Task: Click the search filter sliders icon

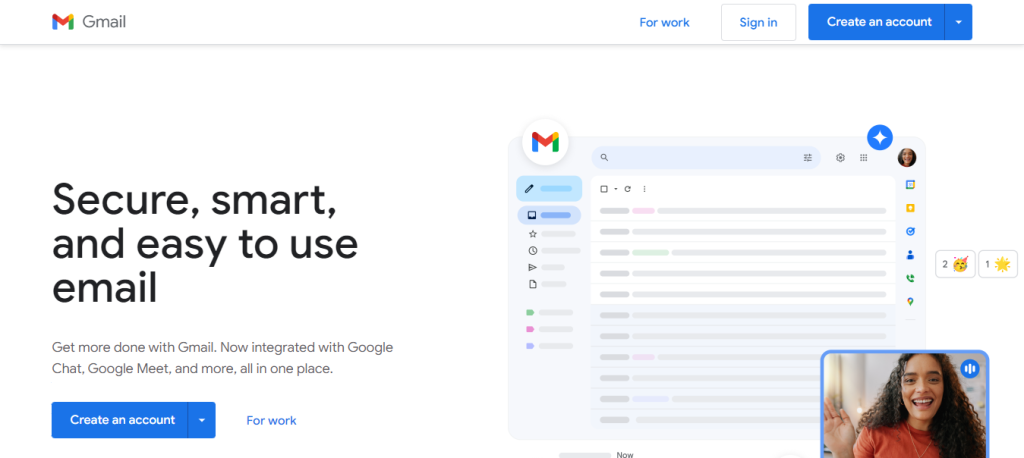Action: coord(808,157)
